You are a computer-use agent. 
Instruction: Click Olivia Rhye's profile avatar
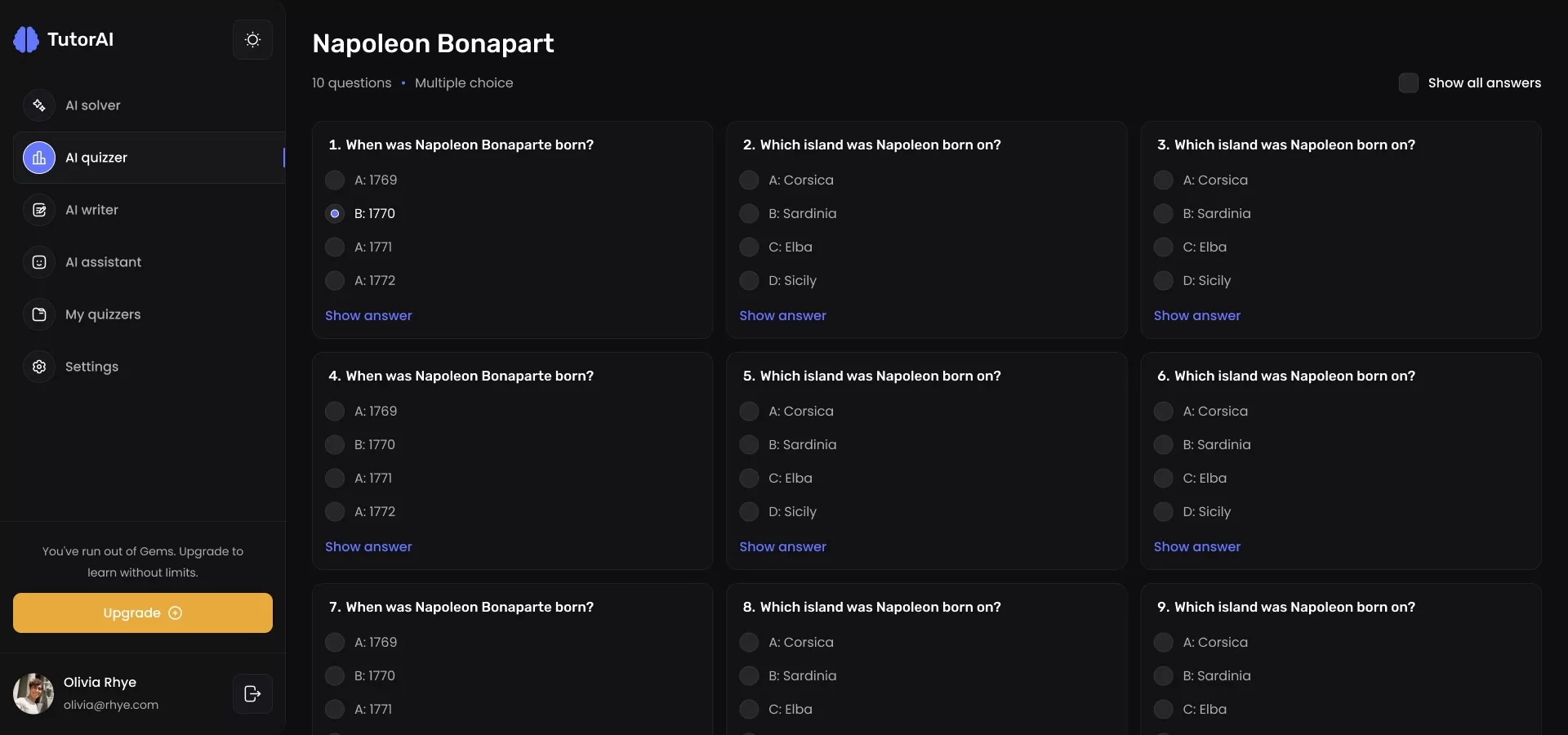(33, 693)
